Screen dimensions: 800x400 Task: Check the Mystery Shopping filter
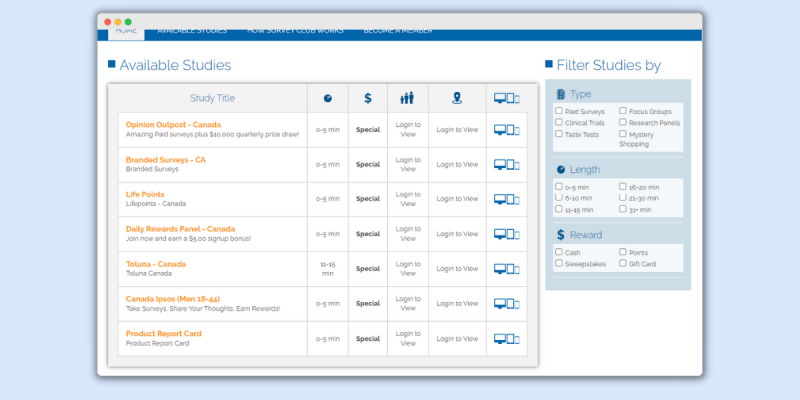(623, 134)
